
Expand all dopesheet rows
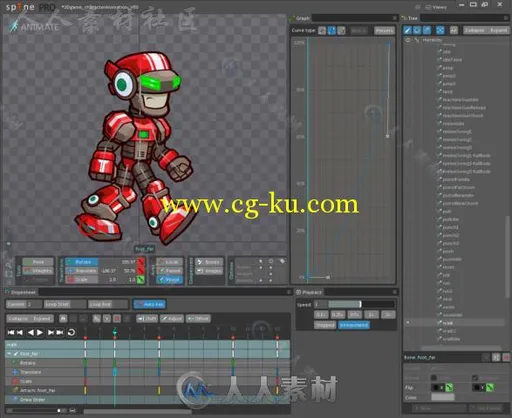(x=41, y=319)
